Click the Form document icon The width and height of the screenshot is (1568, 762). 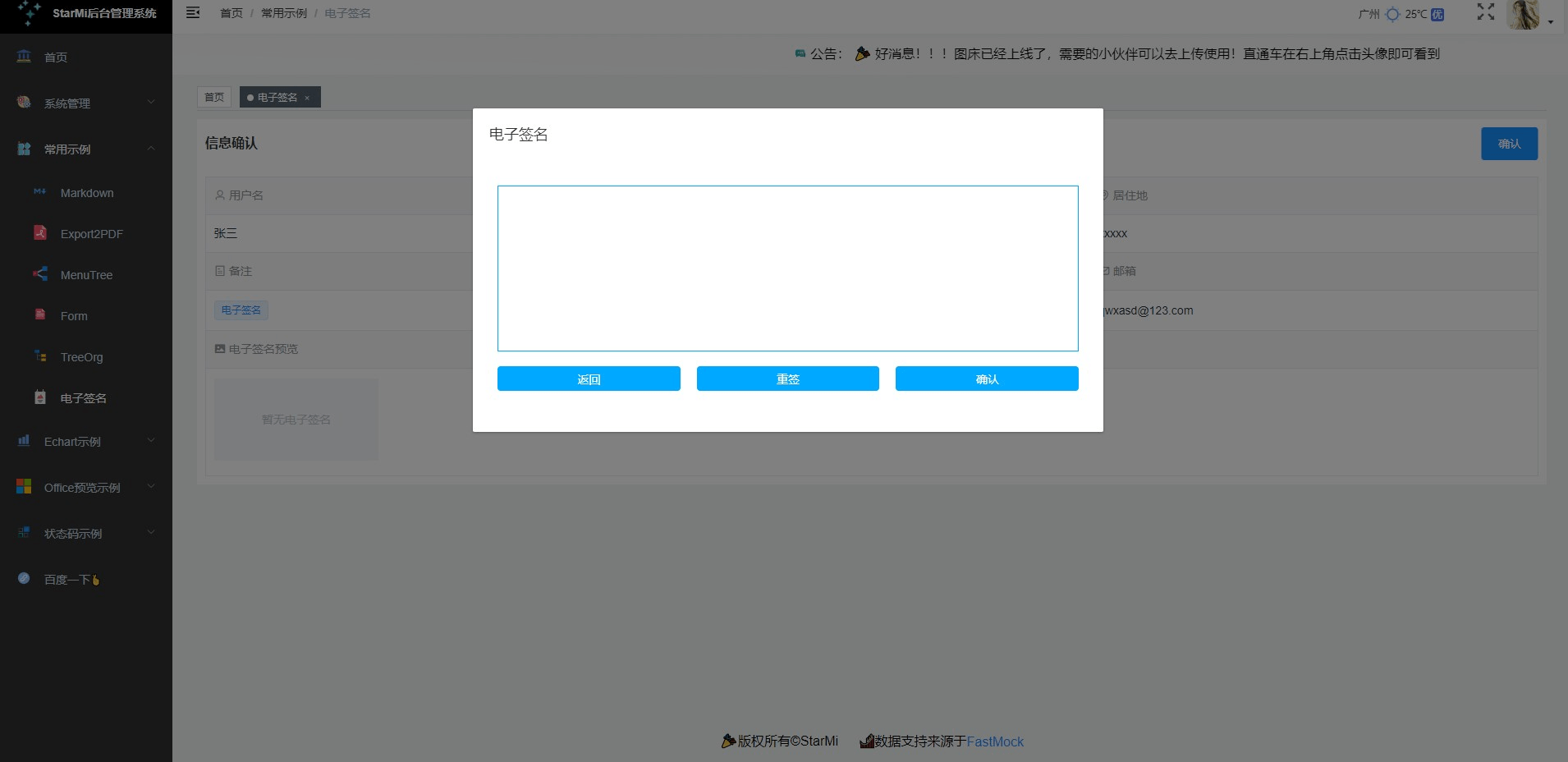pyautogui.click(x=40, y=314)
